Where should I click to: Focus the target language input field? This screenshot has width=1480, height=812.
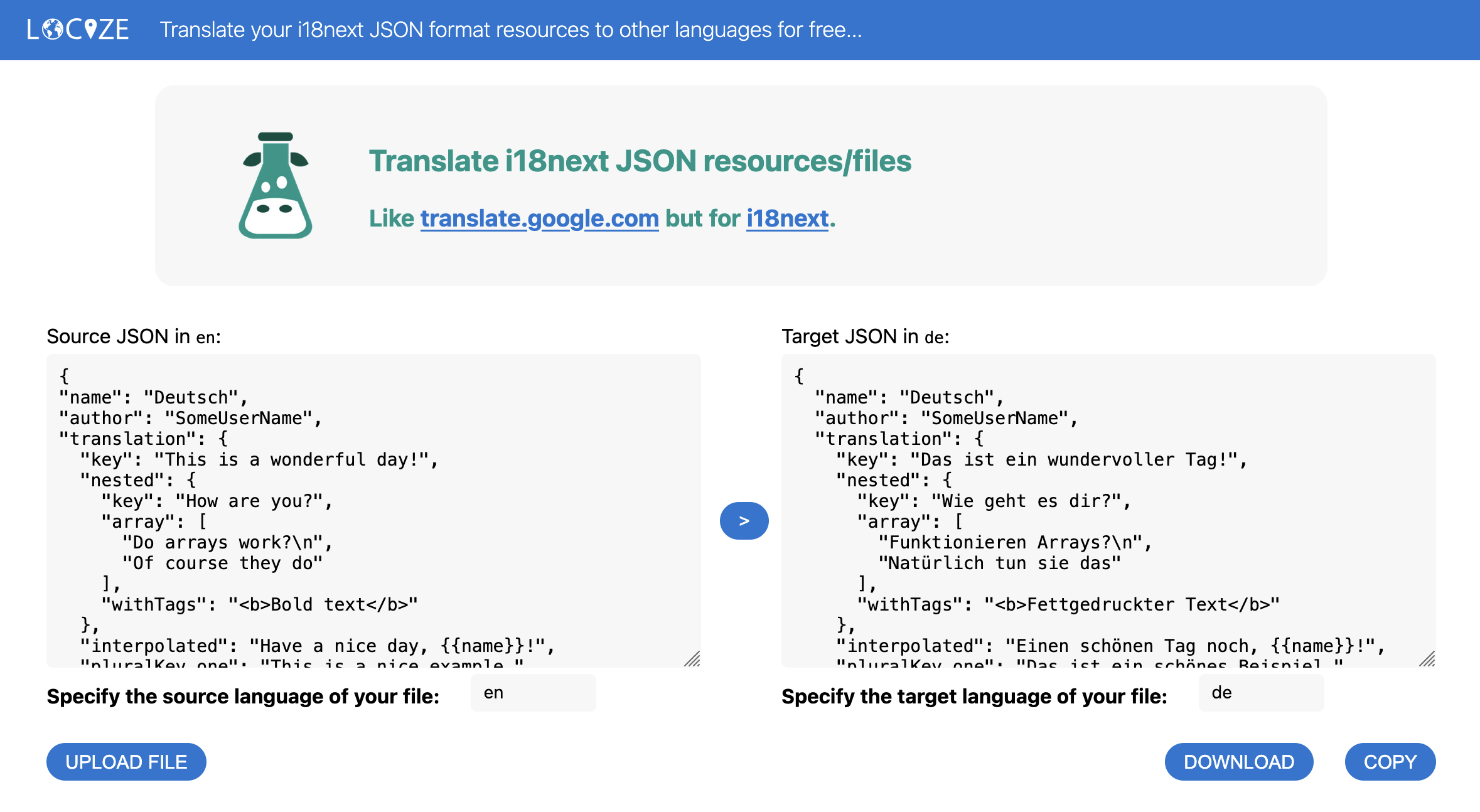(x=1262, y=693)
